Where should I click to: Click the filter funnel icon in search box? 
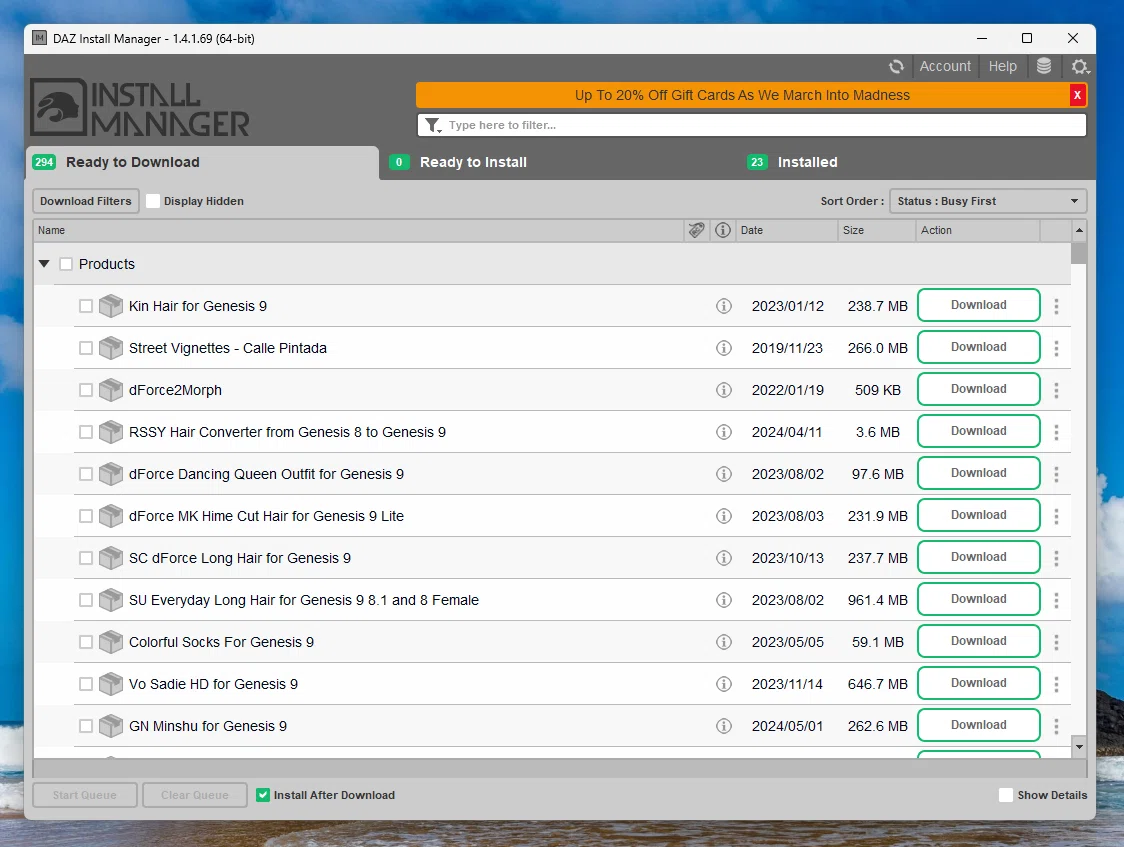click(x=433, y=125)
